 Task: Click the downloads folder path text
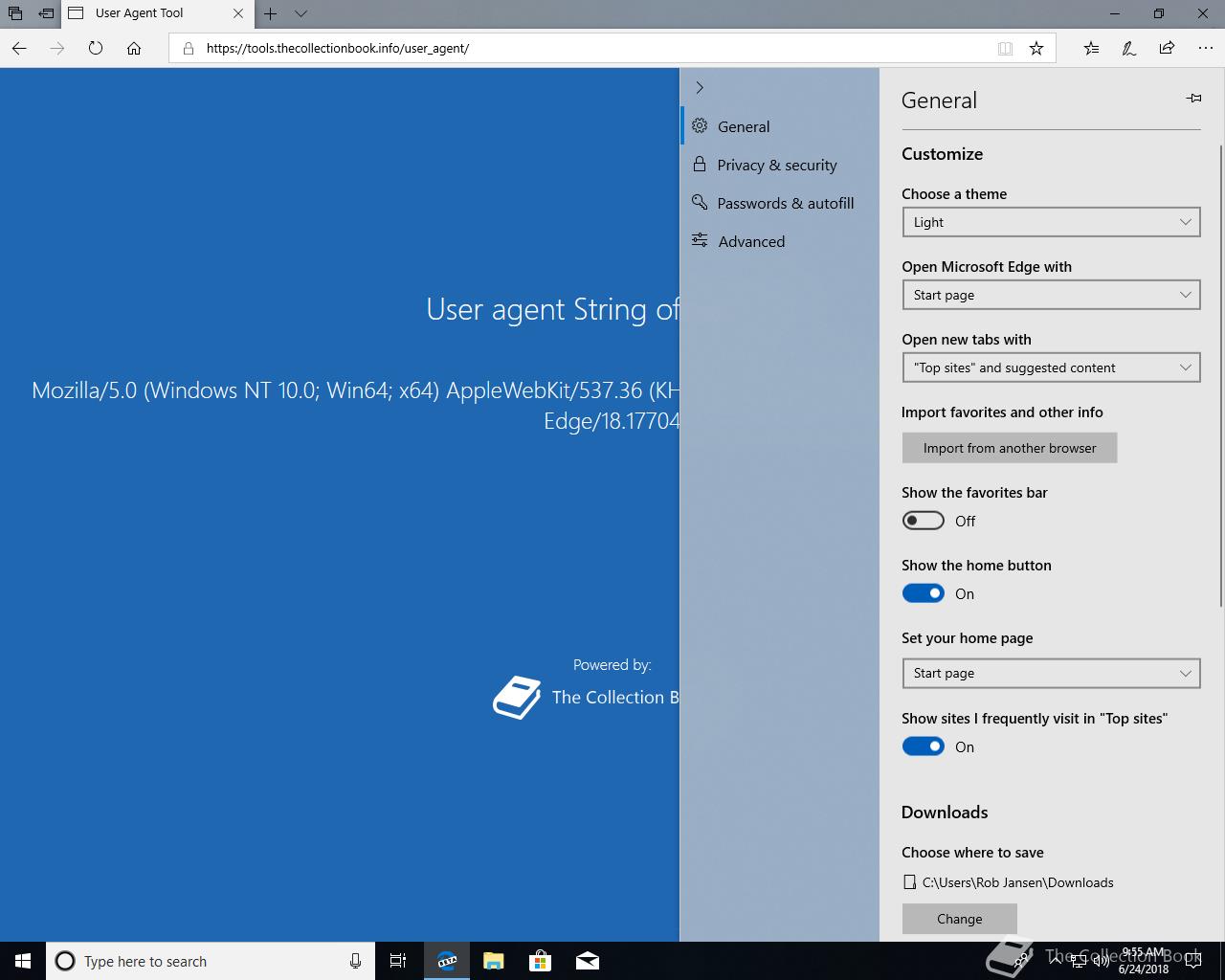coord(1017,882)
